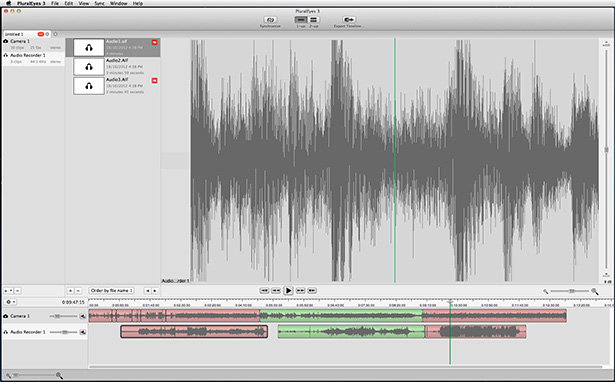Go to previous clip arrow button
This screenshot has height=382, width=615.
tap(147, 291)
